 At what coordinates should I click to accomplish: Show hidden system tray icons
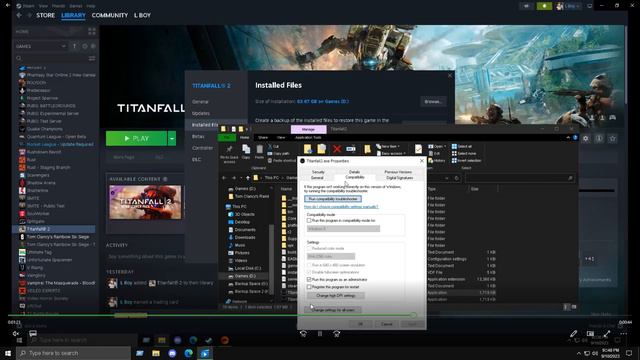click(579, 353)
